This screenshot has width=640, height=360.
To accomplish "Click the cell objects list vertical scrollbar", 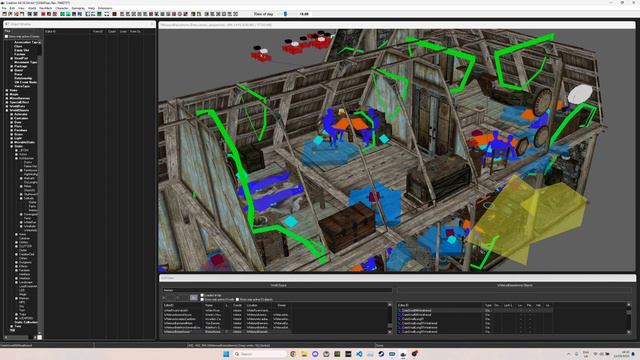I will [x=629, y=318].
